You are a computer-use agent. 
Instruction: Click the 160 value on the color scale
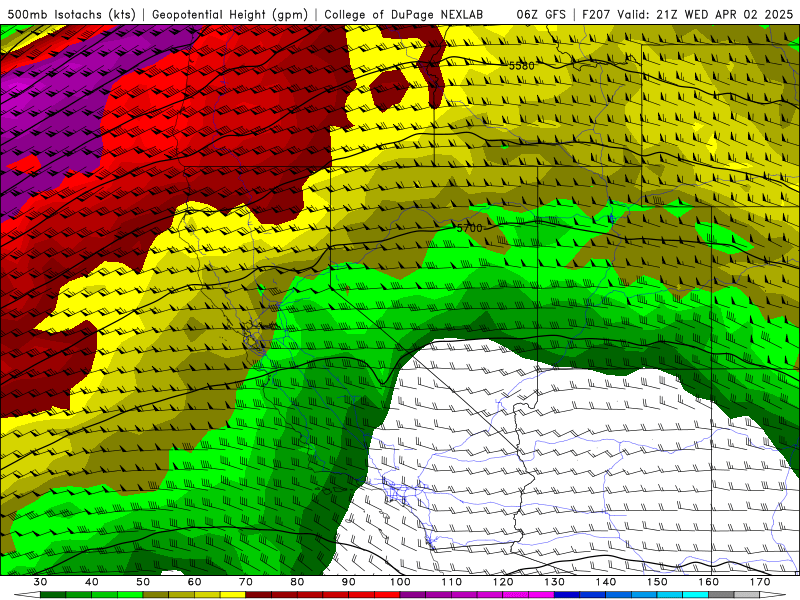click(x=709, y=582)
